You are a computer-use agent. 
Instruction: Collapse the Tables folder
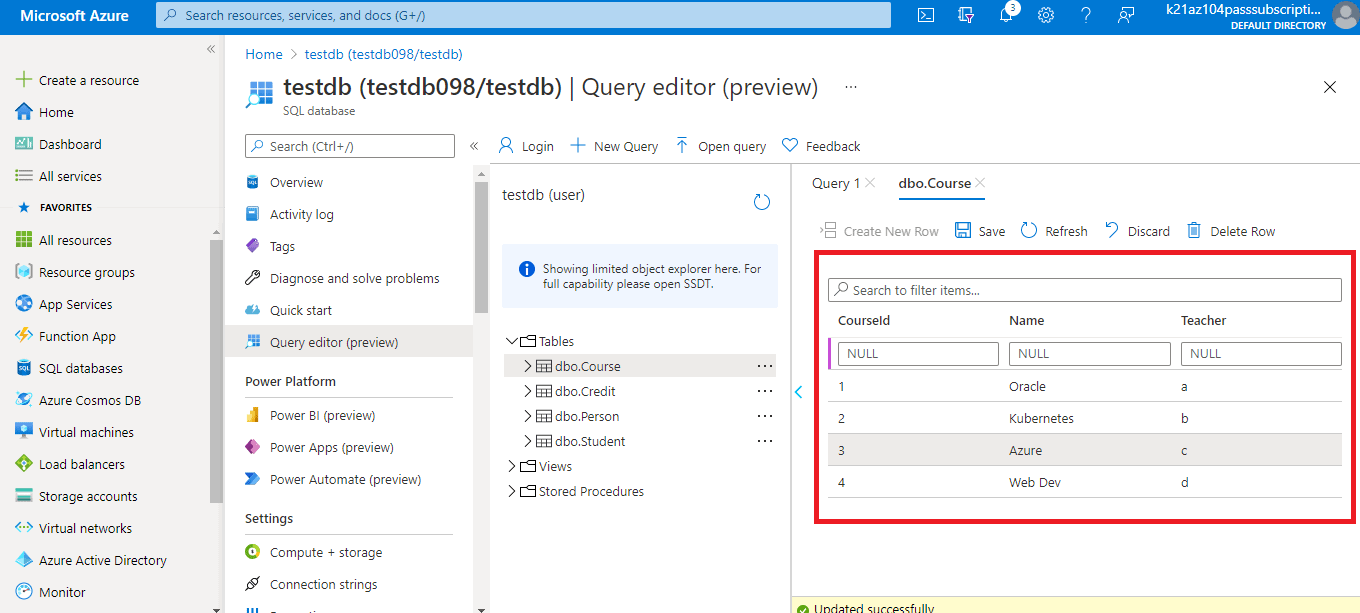pos(512,341)
